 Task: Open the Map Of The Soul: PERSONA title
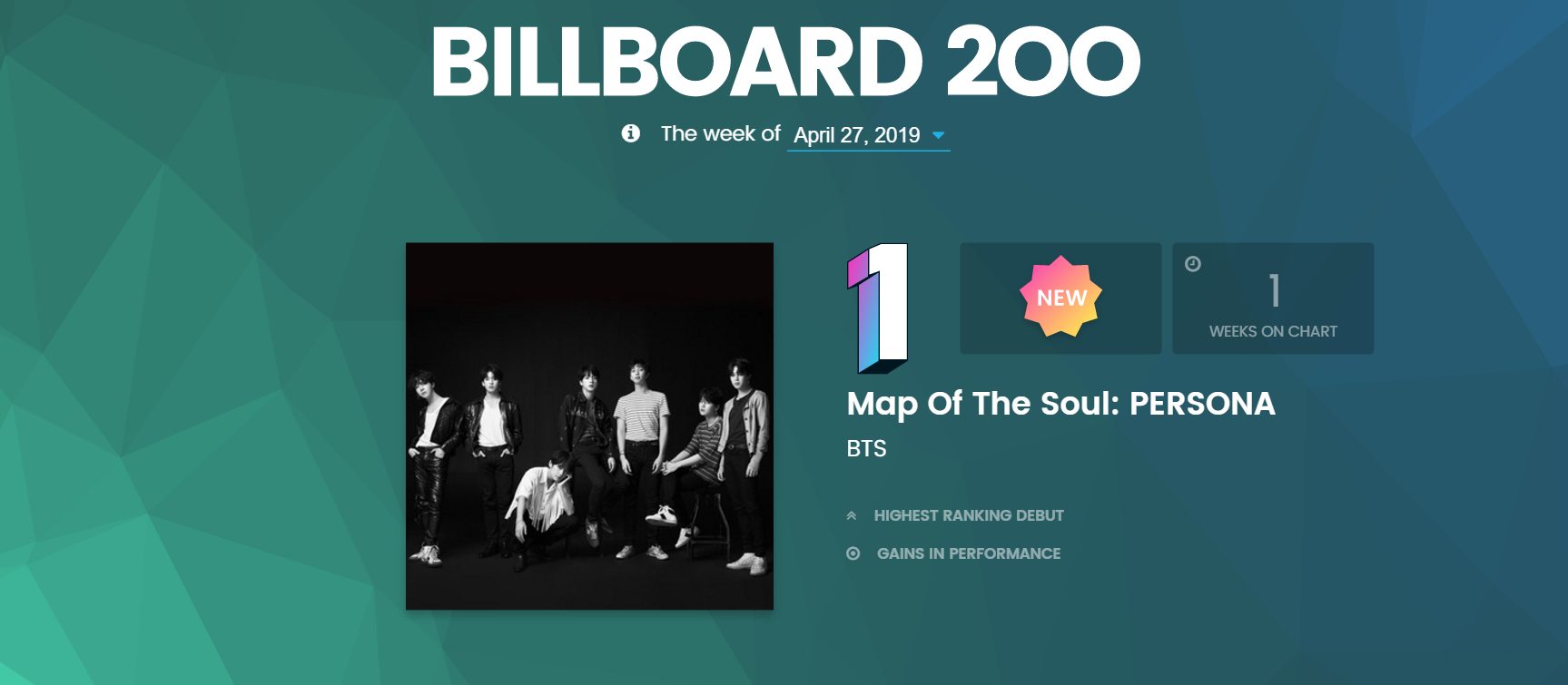(x=1060, y=404)
